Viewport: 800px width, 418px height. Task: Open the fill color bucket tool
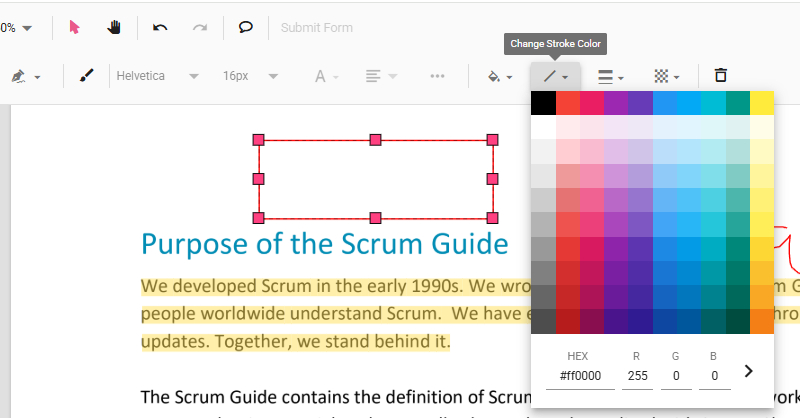pyautogui.click(x=497, y=76)
